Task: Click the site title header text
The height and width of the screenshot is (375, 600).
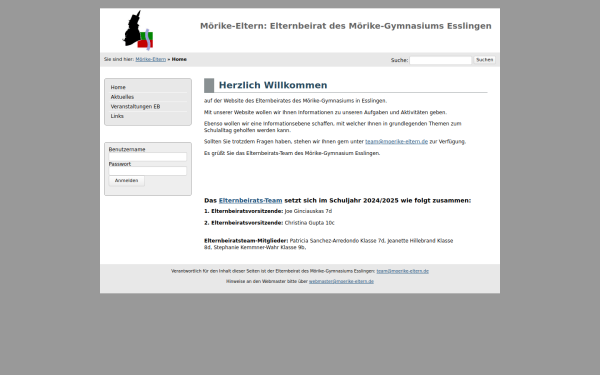Action: 346,26
